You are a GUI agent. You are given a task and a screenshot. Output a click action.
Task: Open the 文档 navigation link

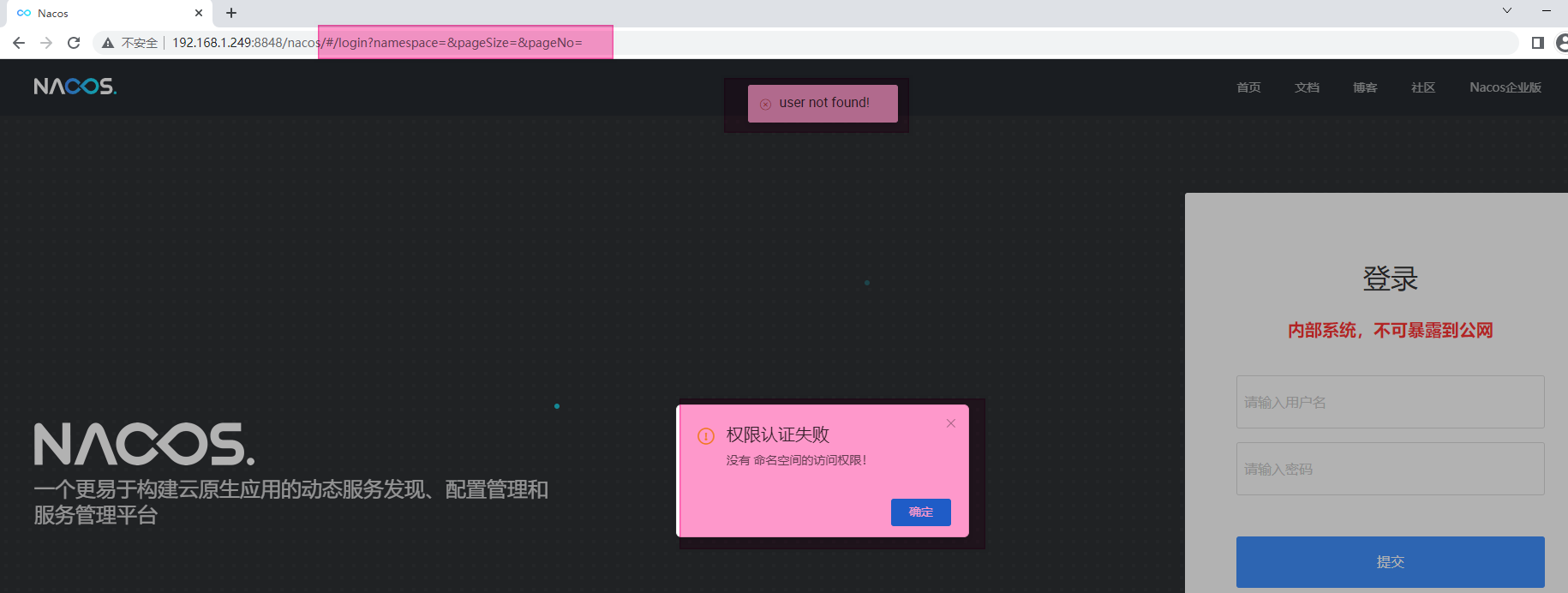[1307, 87]
